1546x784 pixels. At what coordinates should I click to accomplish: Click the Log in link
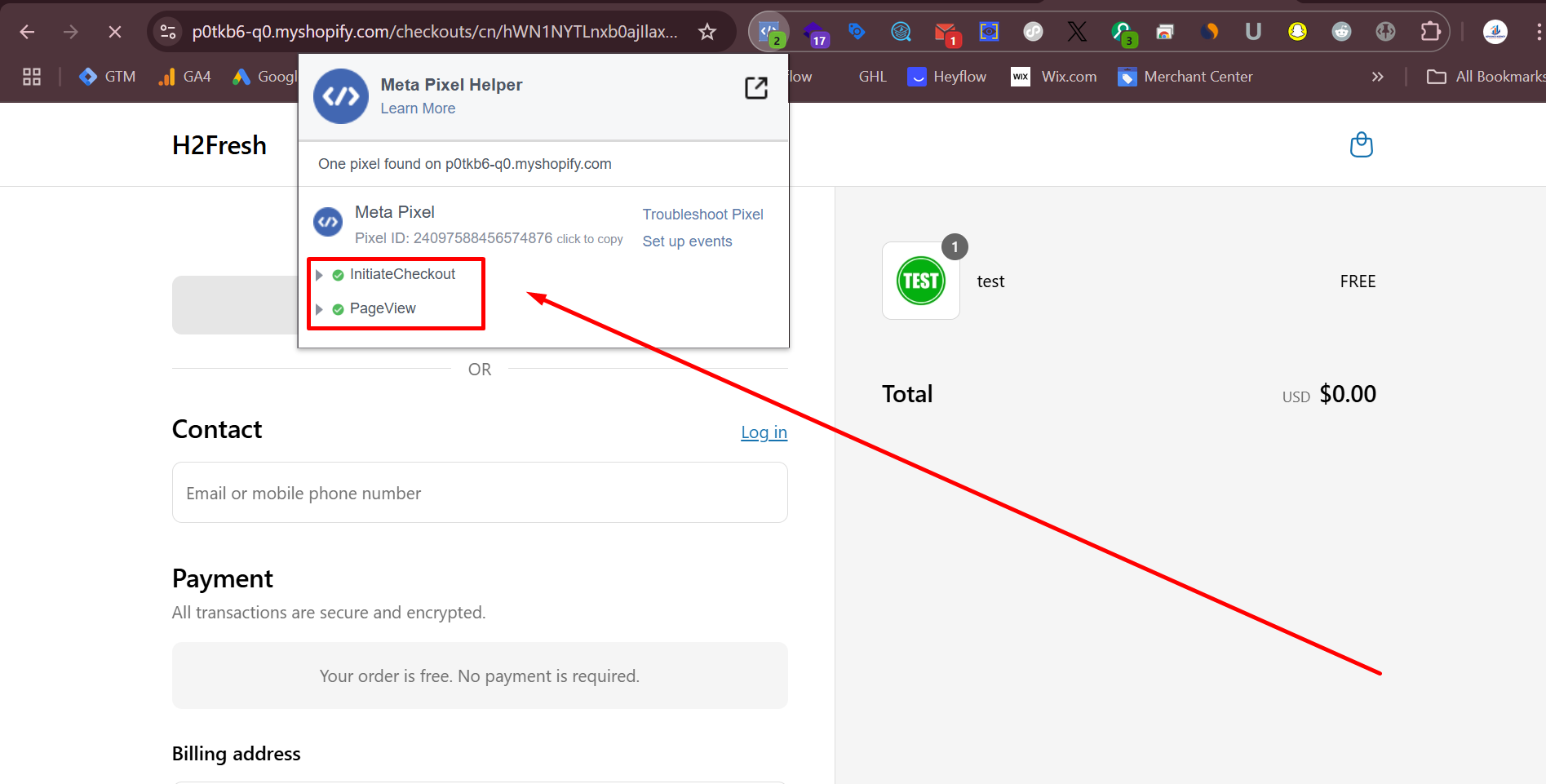(x=764, y=432)
